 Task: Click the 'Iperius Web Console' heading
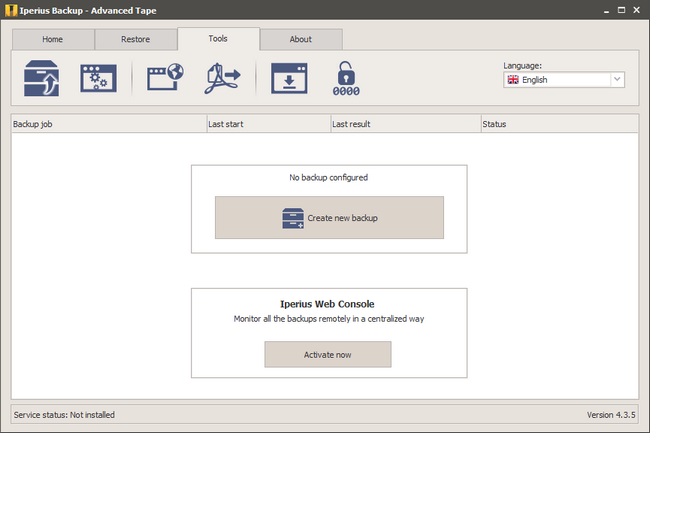coord(327,304)
